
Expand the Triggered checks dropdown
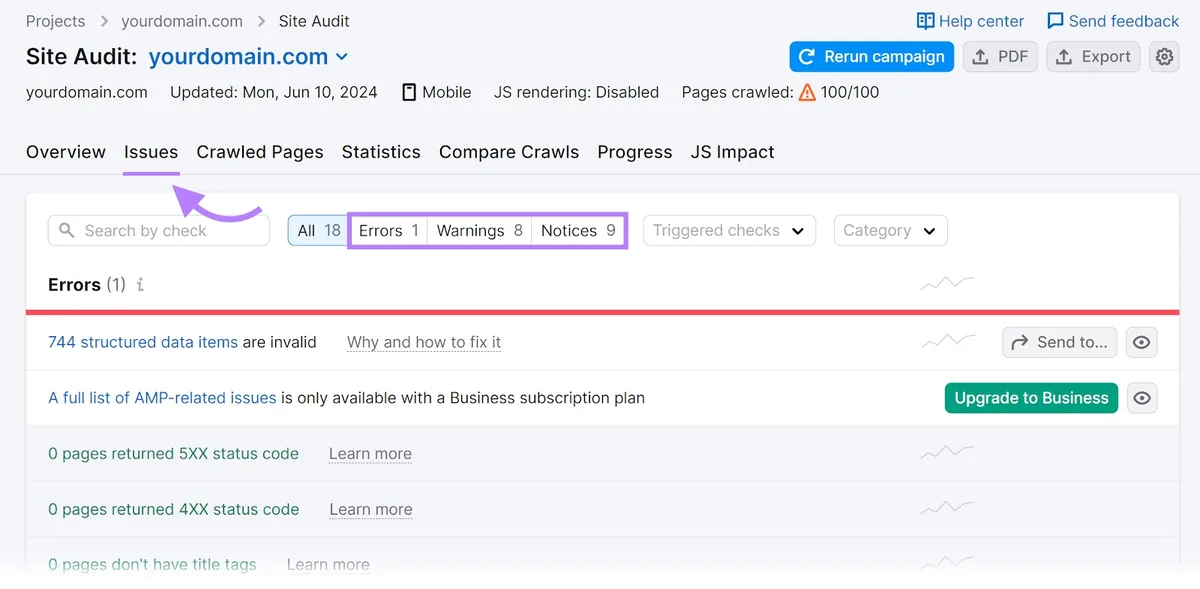tap(729, 230)
